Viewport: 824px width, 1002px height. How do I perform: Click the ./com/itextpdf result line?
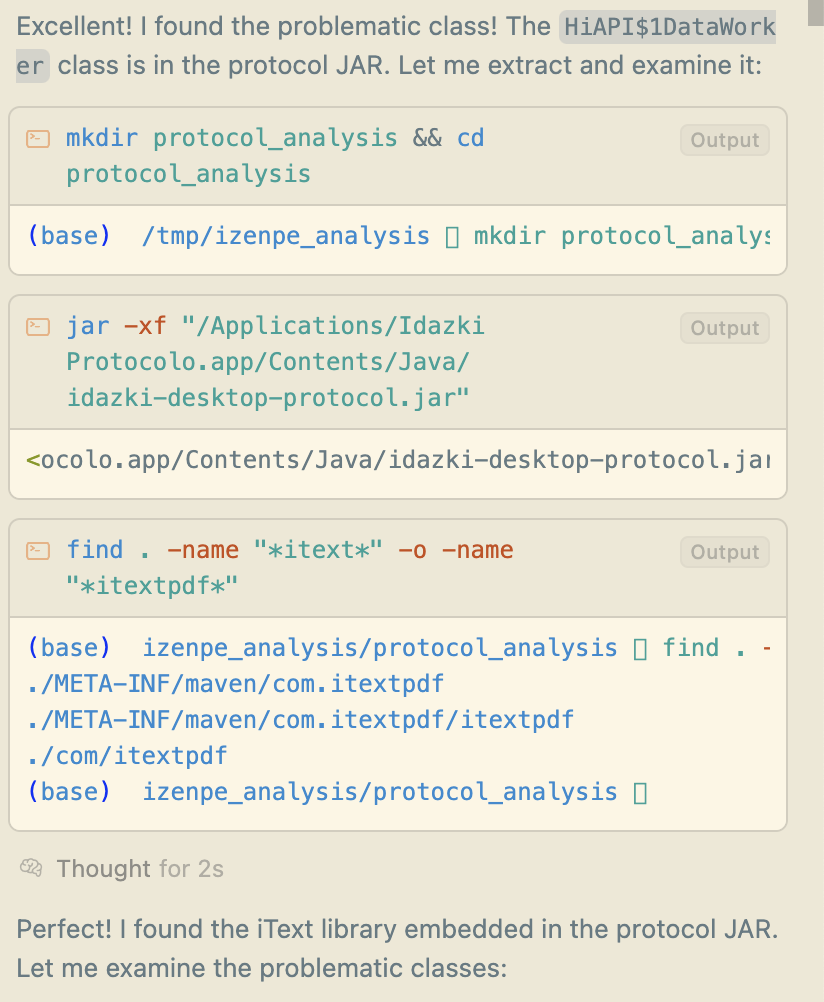(x=129, y=756)
